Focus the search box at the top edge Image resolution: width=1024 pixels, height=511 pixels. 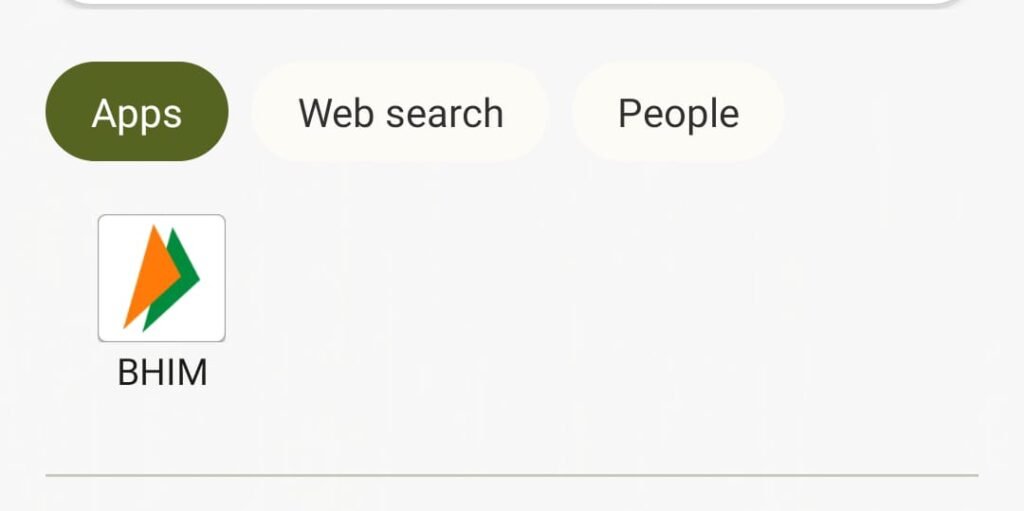pos(512,3)
